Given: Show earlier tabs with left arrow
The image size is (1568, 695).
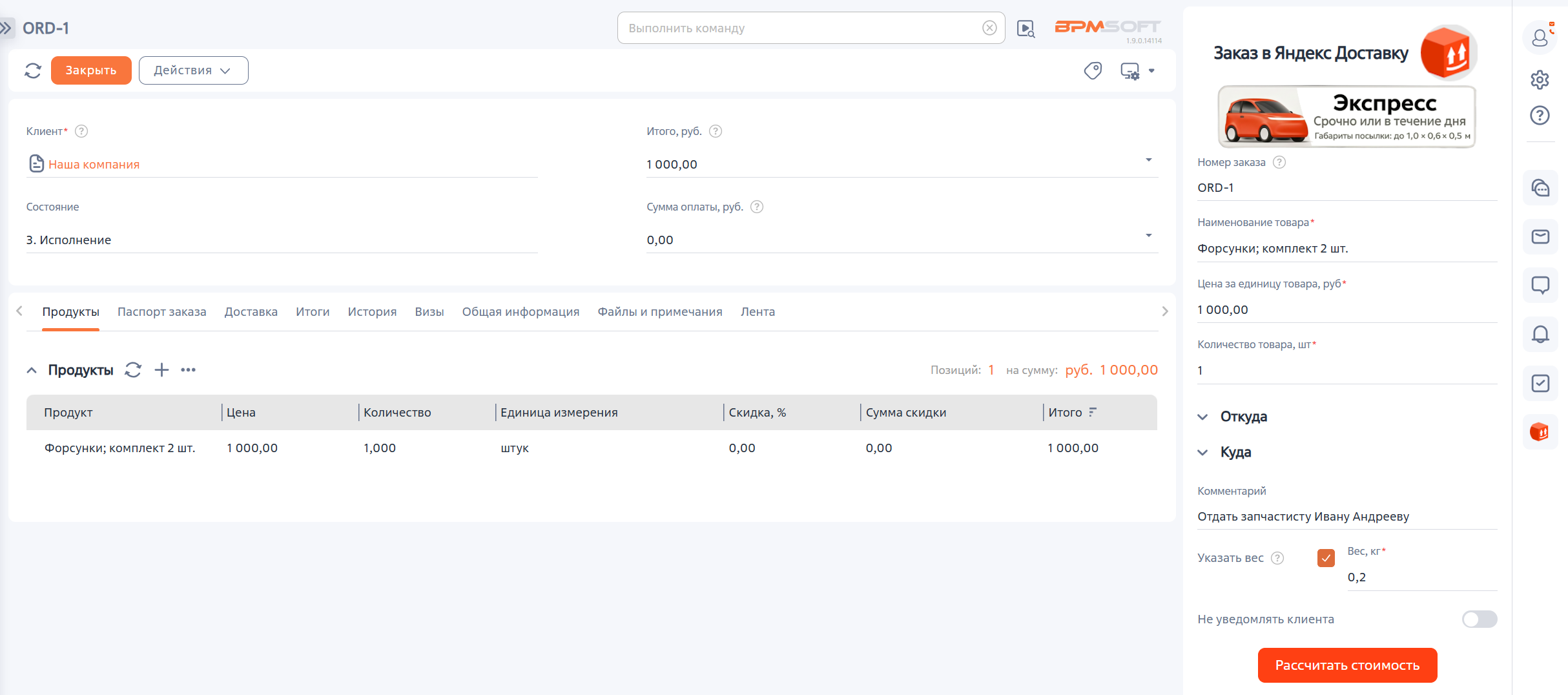Looking at the screenshot, I should point(19,311).
